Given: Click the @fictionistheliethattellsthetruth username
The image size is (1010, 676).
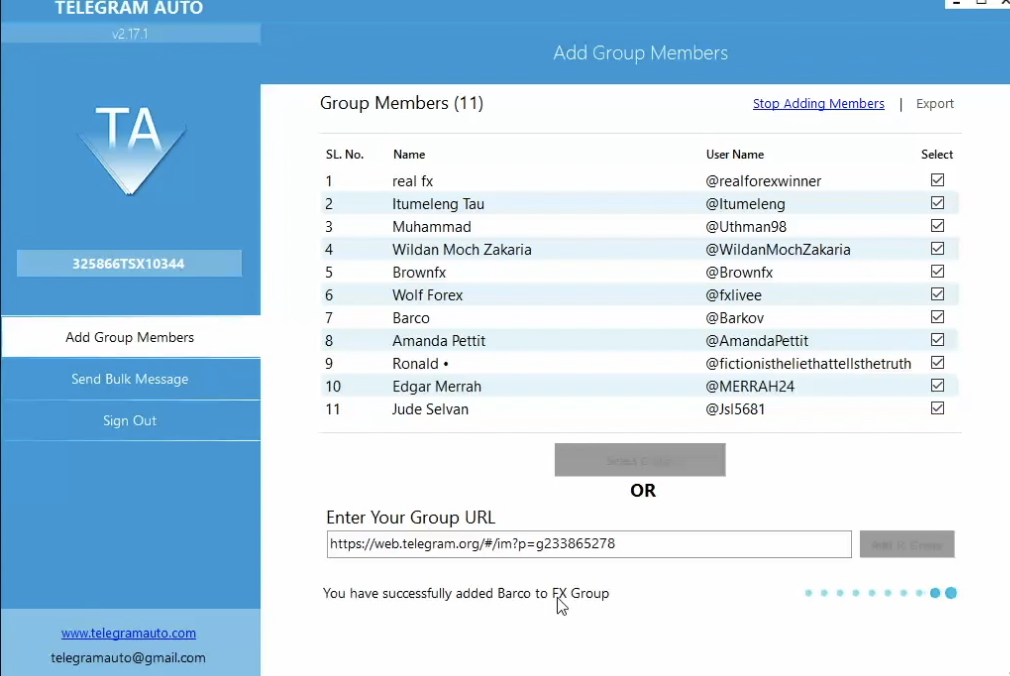Looking at the screenshot, I should coord(808,363).
